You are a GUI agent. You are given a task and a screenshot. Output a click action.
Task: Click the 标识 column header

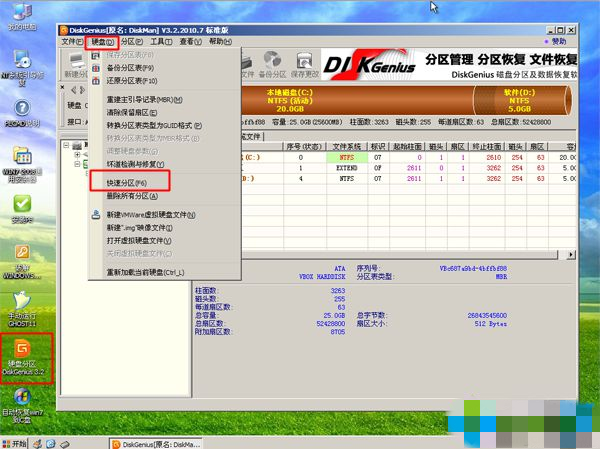tap(378, 147)
